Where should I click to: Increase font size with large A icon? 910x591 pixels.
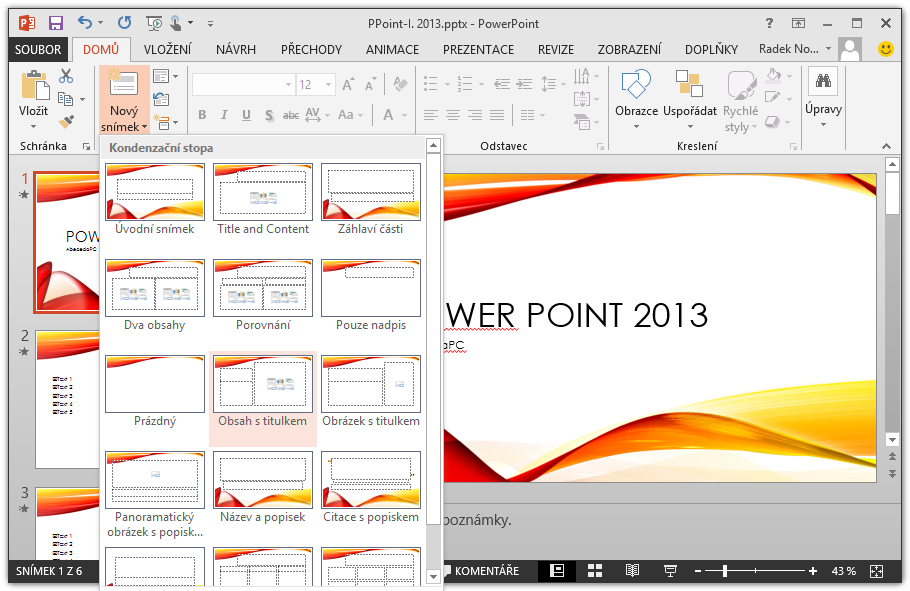point(348,85)
